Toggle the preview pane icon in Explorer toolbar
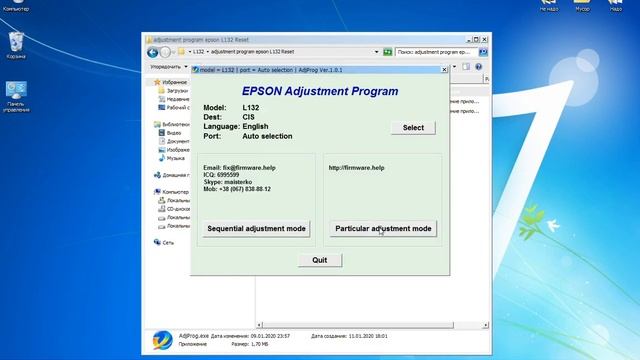 point(466,67)
